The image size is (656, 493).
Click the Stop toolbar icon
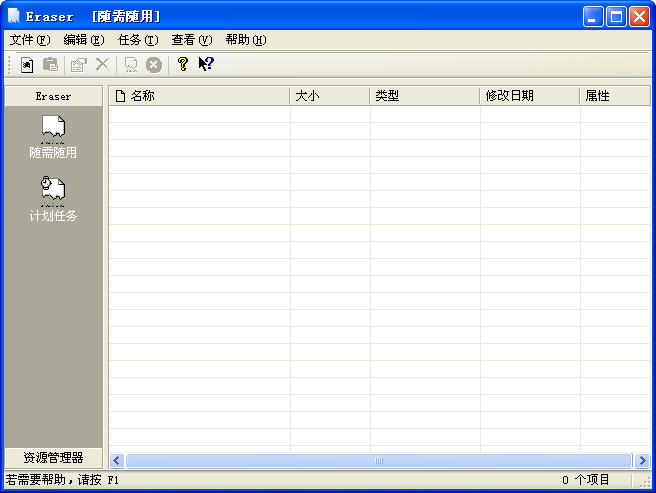coord(153,64)
